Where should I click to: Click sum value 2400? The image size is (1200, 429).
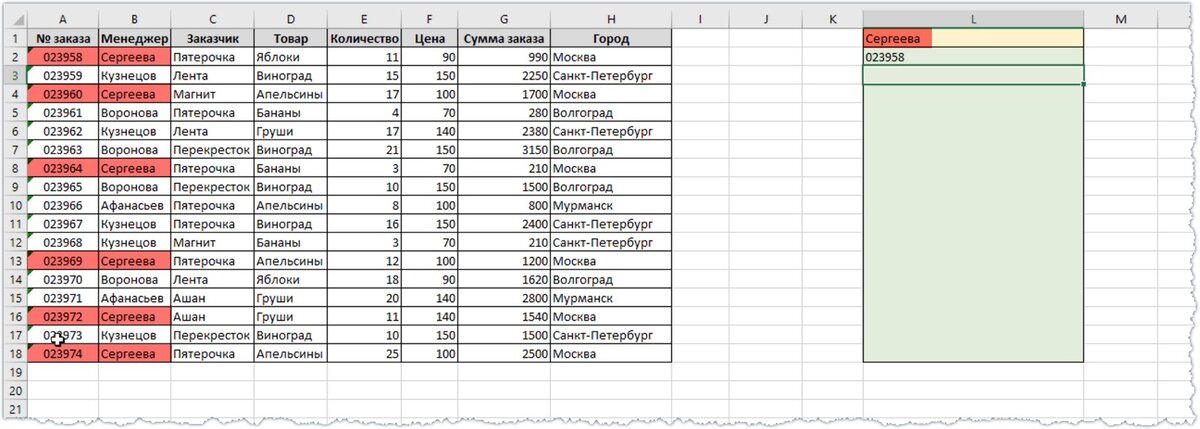click(503, 224)
